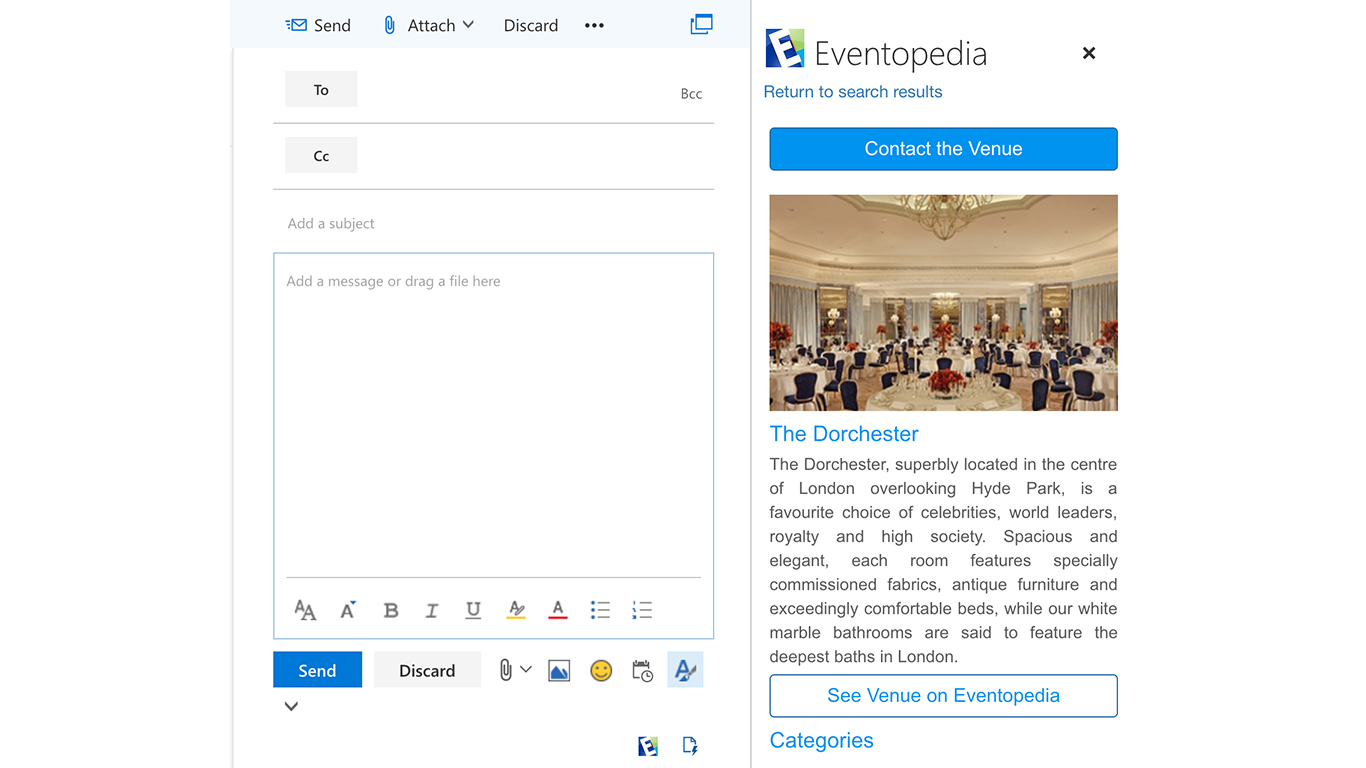Click See Venue on Eventopedia button
The height and width of the screenshot is (768, 1366).
[943, 696]
